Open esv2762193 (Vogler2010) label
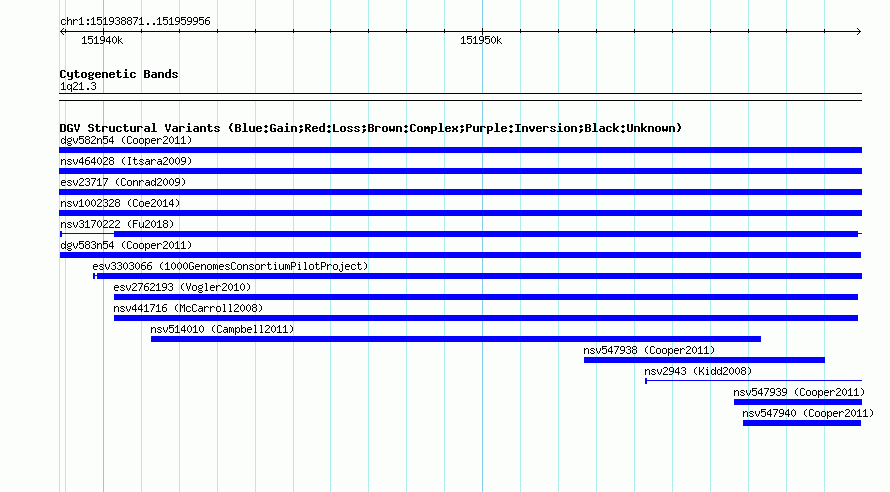 (182, 287)
